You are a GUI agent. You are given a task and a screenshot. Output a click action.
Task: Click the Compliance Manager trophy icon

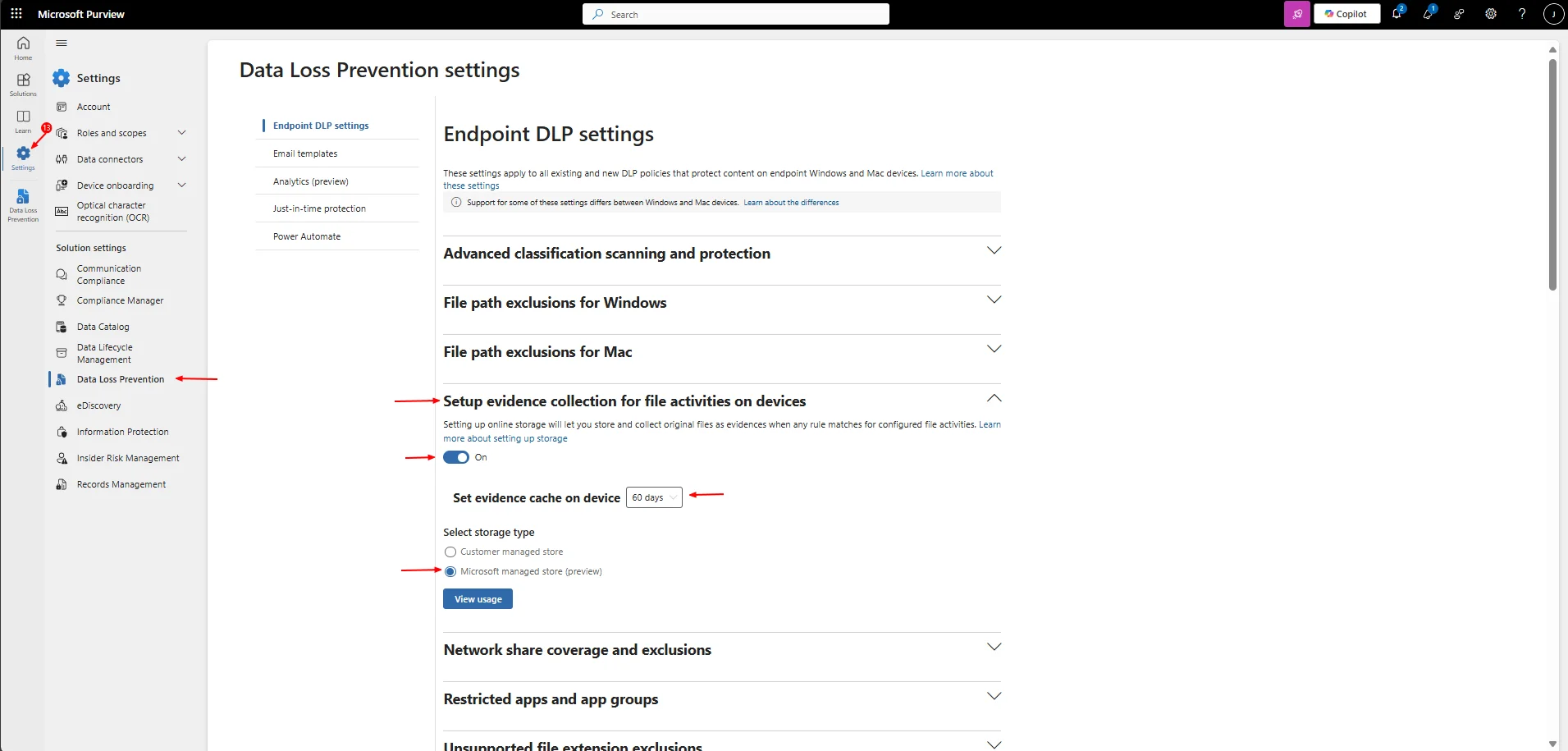click(62, 300)
